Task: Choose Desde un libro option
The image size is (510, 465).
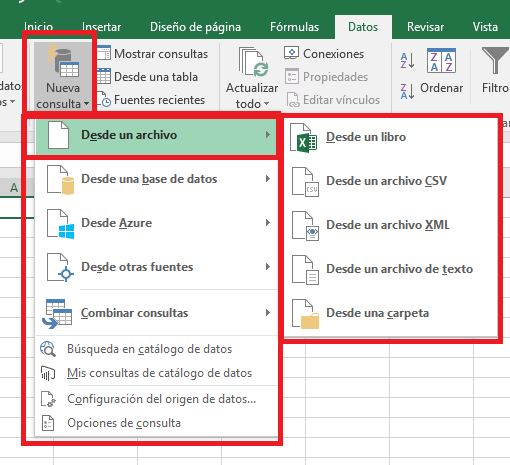Action: [x=391, y=137]
